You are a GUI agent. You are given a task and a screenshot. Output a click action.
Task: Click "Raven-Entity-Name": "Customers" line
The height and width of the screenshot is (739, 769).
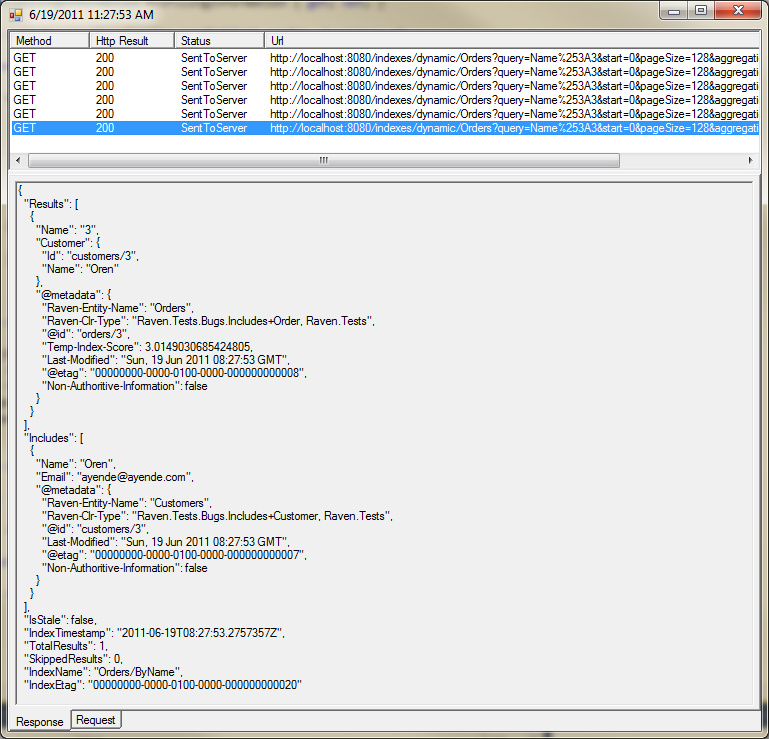pos(127,503)
